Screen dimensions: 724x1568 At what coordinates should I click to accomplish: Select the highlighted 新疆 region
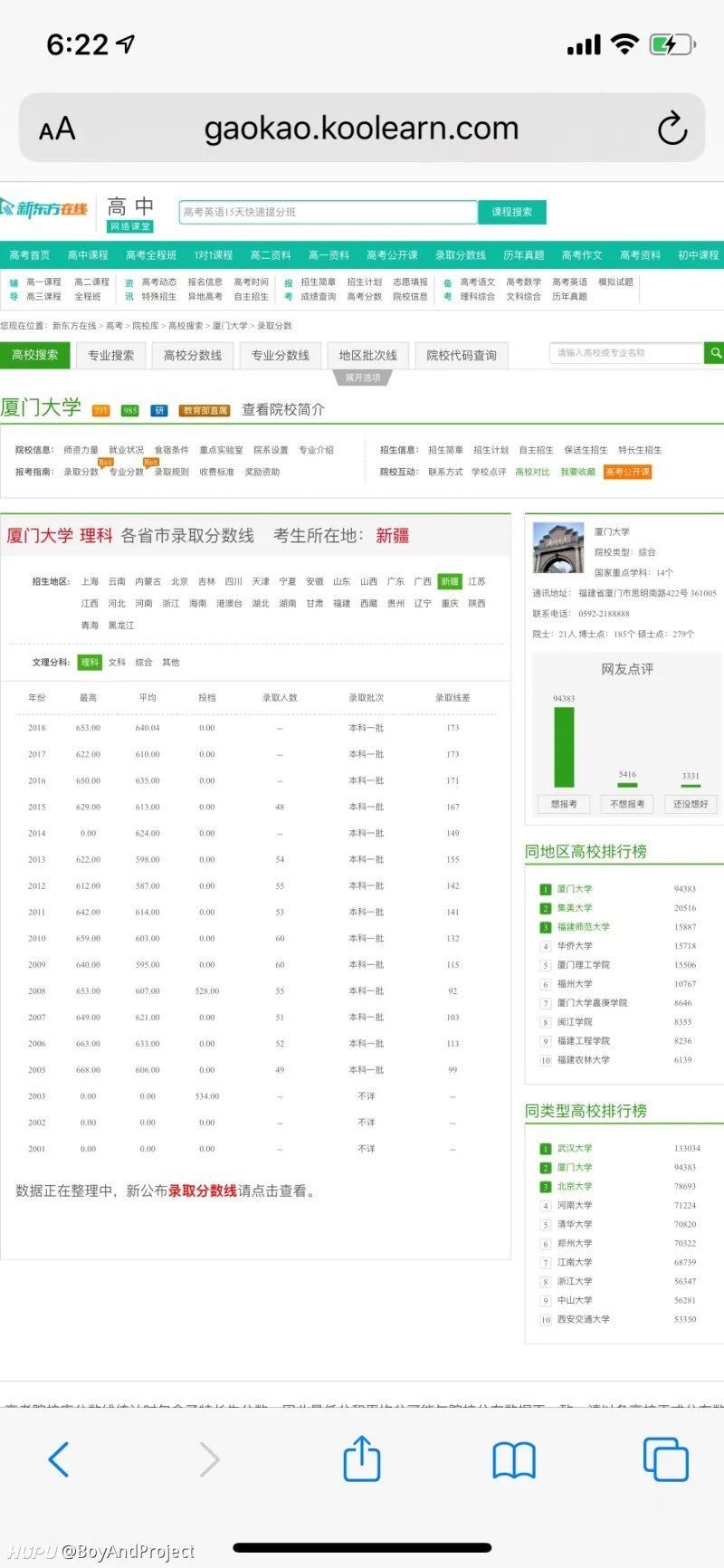click(450, 581)
